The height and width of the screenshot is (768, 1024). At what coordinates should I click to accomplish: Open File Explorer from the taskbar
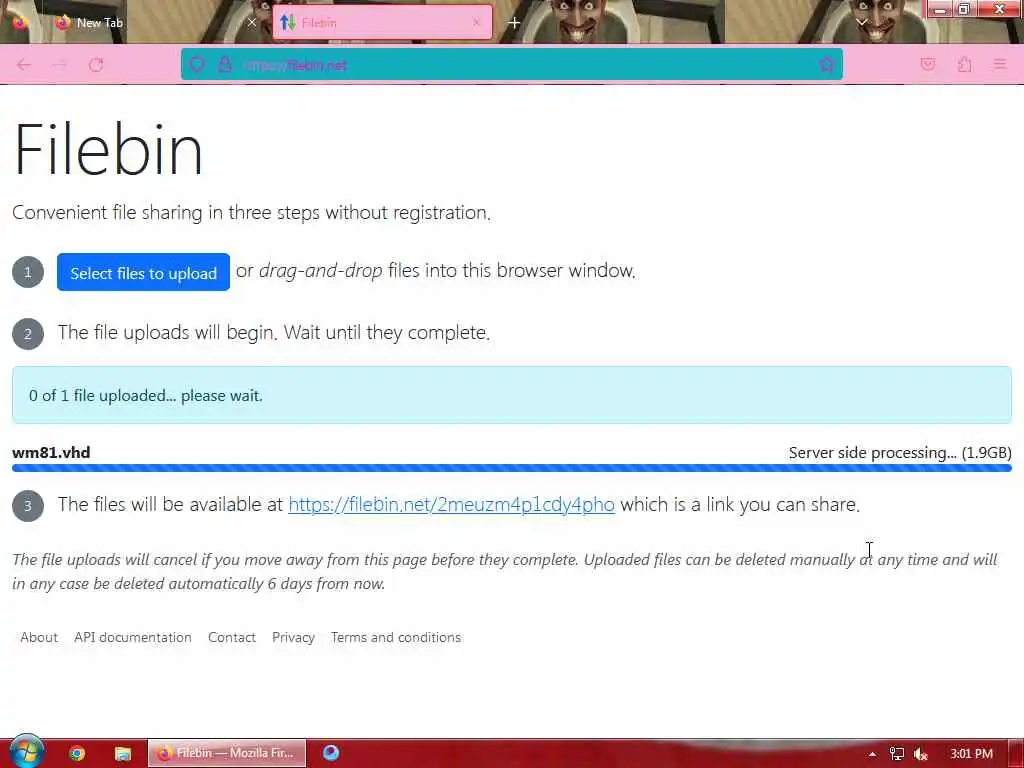coord(123,753)
